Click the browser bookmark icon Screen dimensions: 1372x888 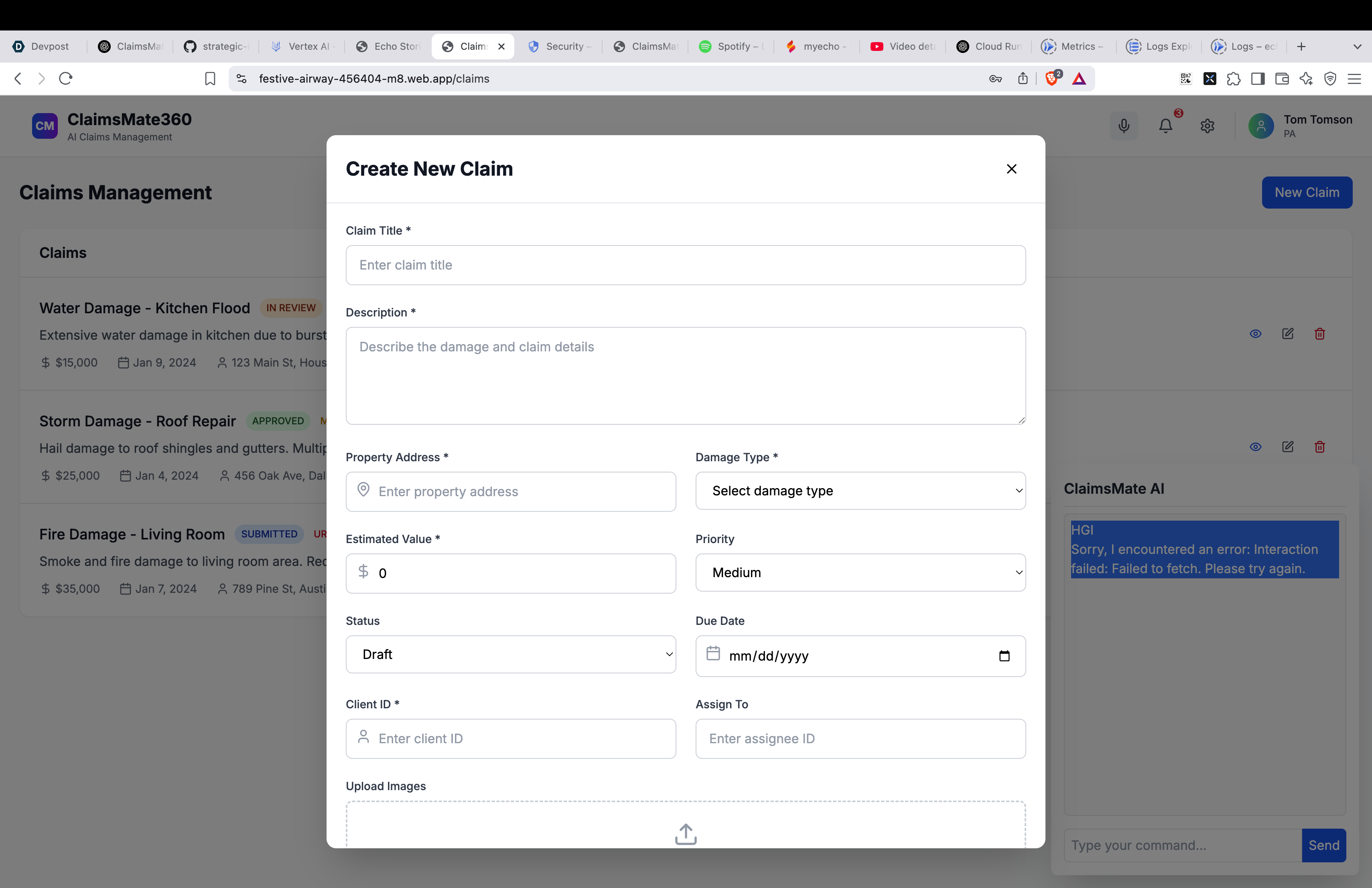coord(210,78)
